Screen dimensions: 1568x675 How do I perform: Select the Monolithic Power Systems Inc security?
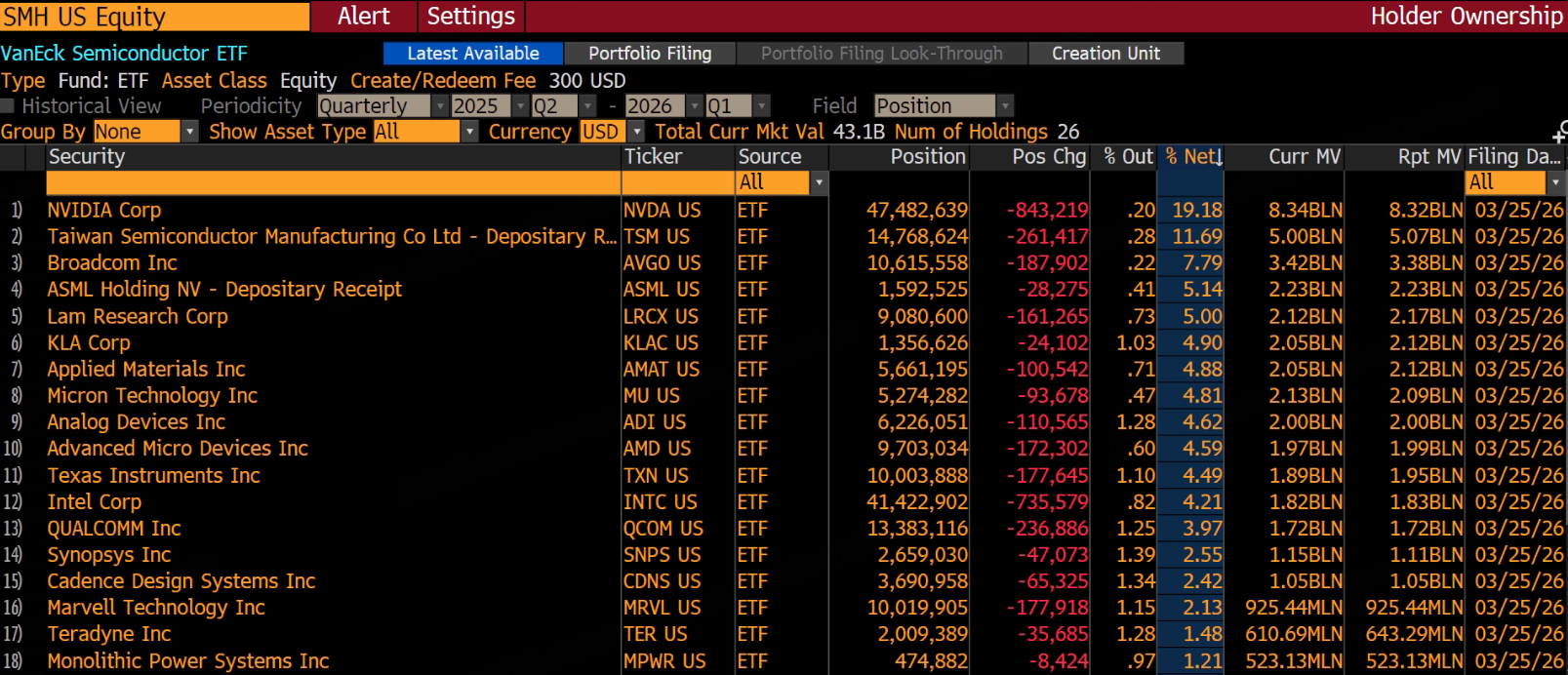(x=188, y=661)
